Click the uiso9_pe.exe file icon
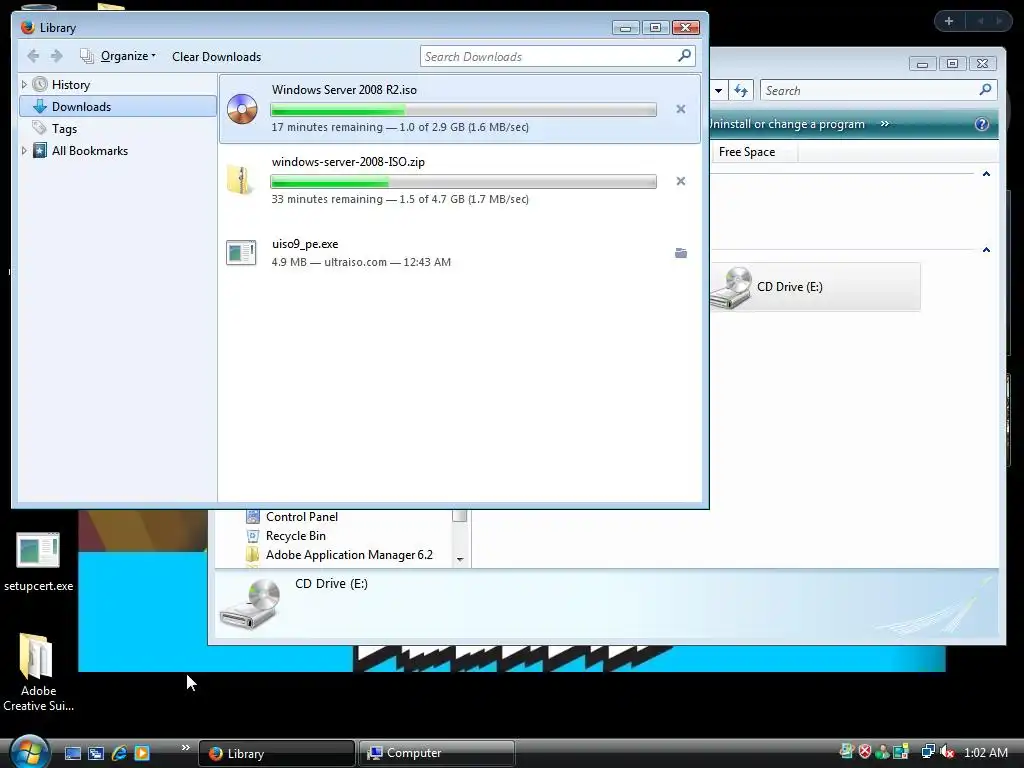The width and height of the screenshot is (1024, 768). click(x=241, y=253)
